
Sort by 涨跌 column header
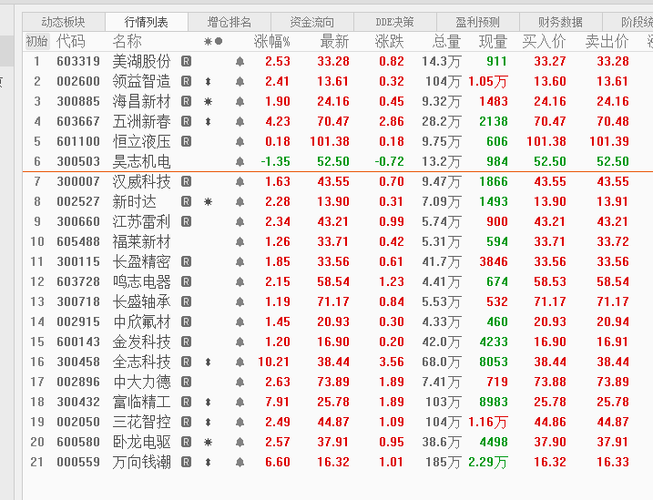389,42
